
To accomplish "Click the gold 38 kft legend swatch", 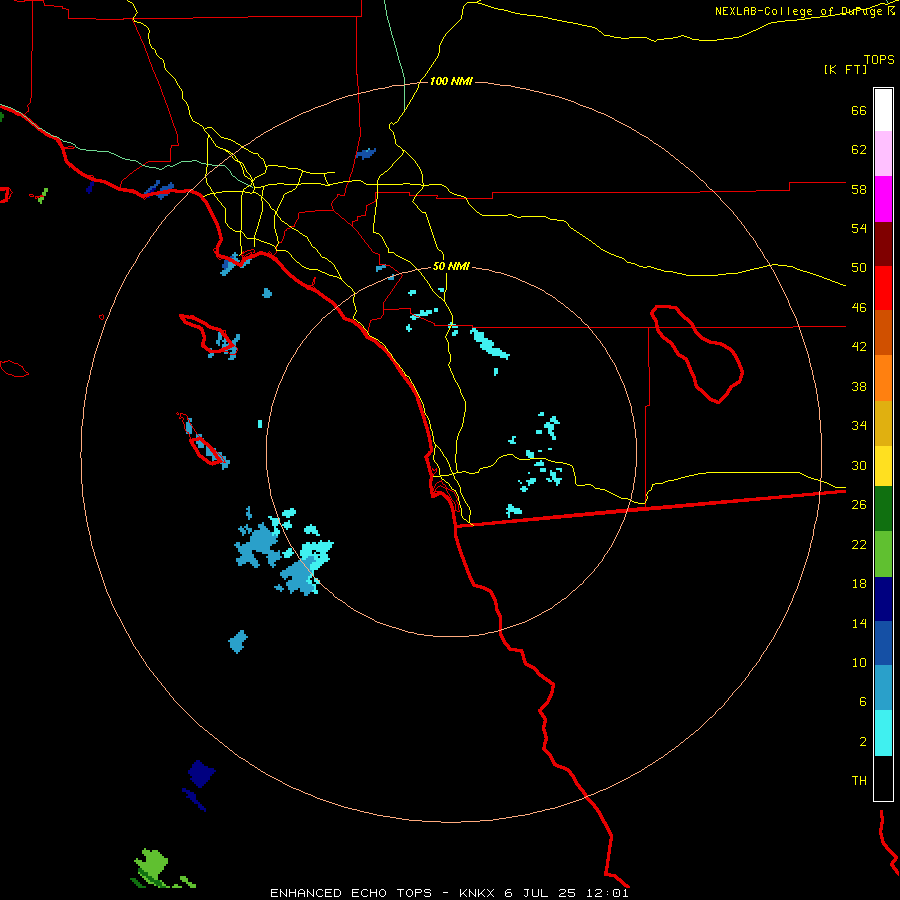I will click(x=883, y=422).
